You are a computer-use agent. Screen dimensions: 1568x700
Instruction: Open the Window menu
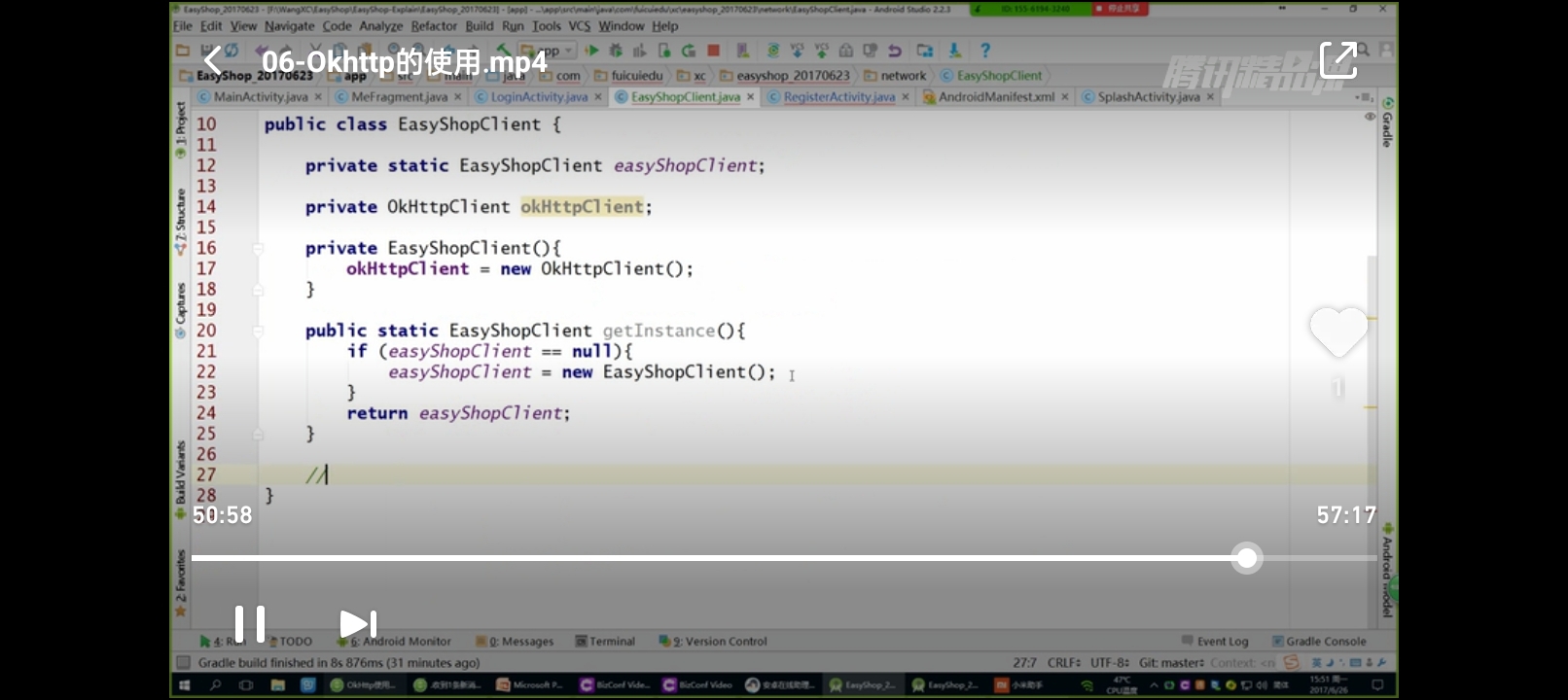click(622, 26)
